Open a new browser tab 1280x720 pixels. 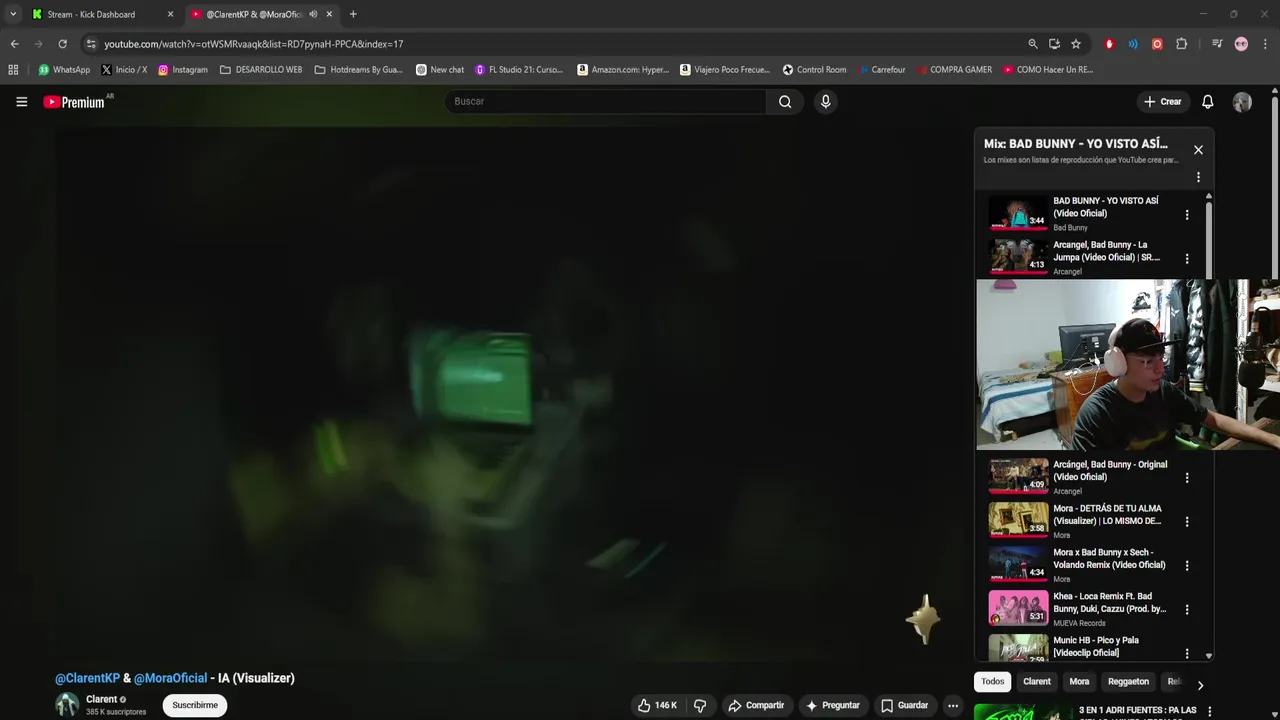pos(353,14)
